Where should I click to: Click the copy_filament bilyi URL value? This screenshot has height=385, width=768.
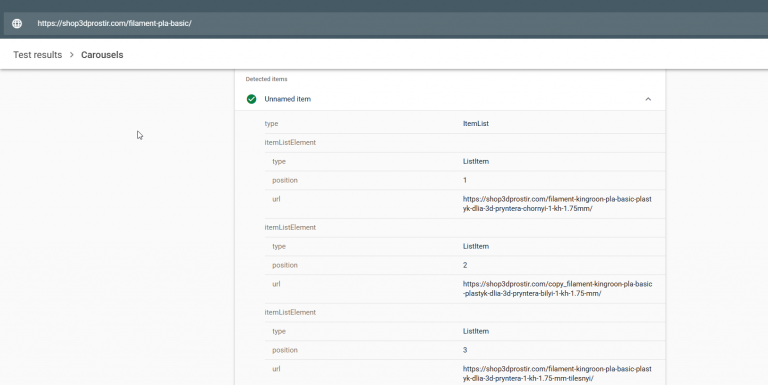point(557,289)
